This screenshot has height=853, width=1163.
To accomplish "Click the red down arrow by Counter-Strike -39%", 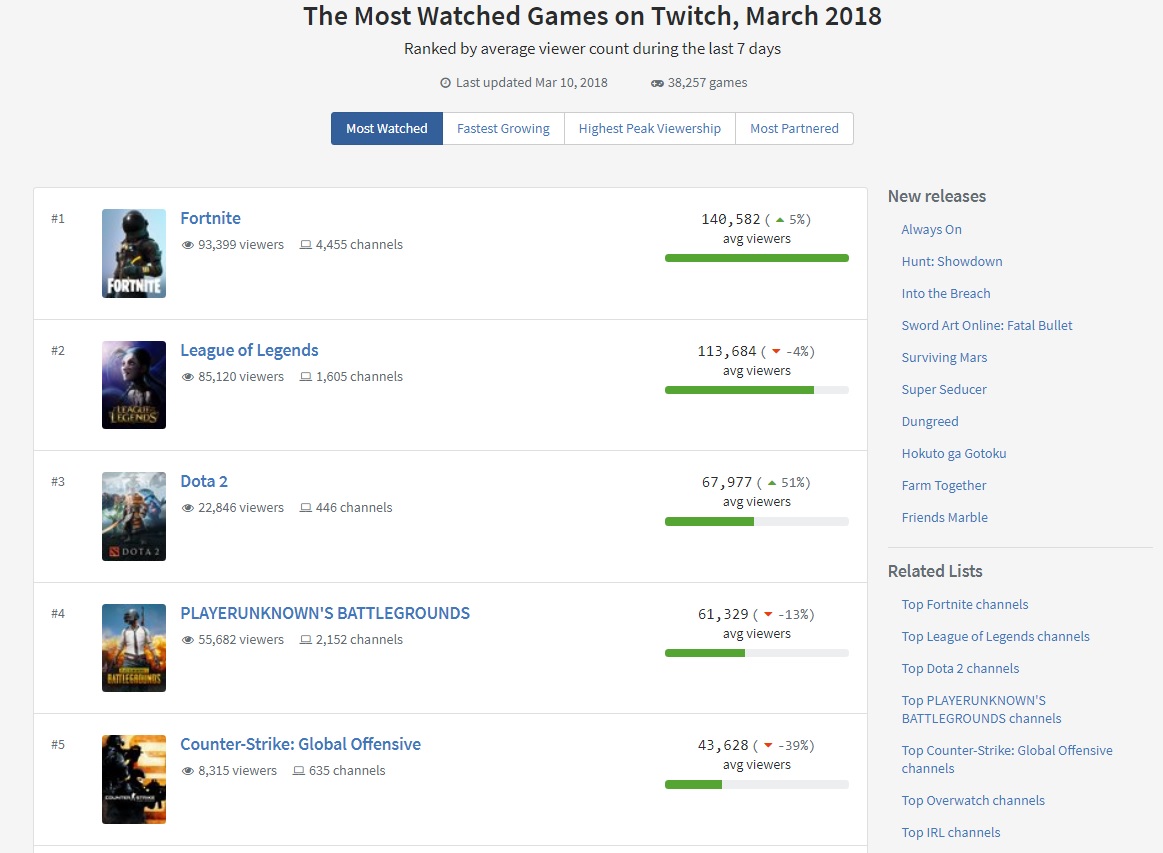I will click(x=768, y=745).
